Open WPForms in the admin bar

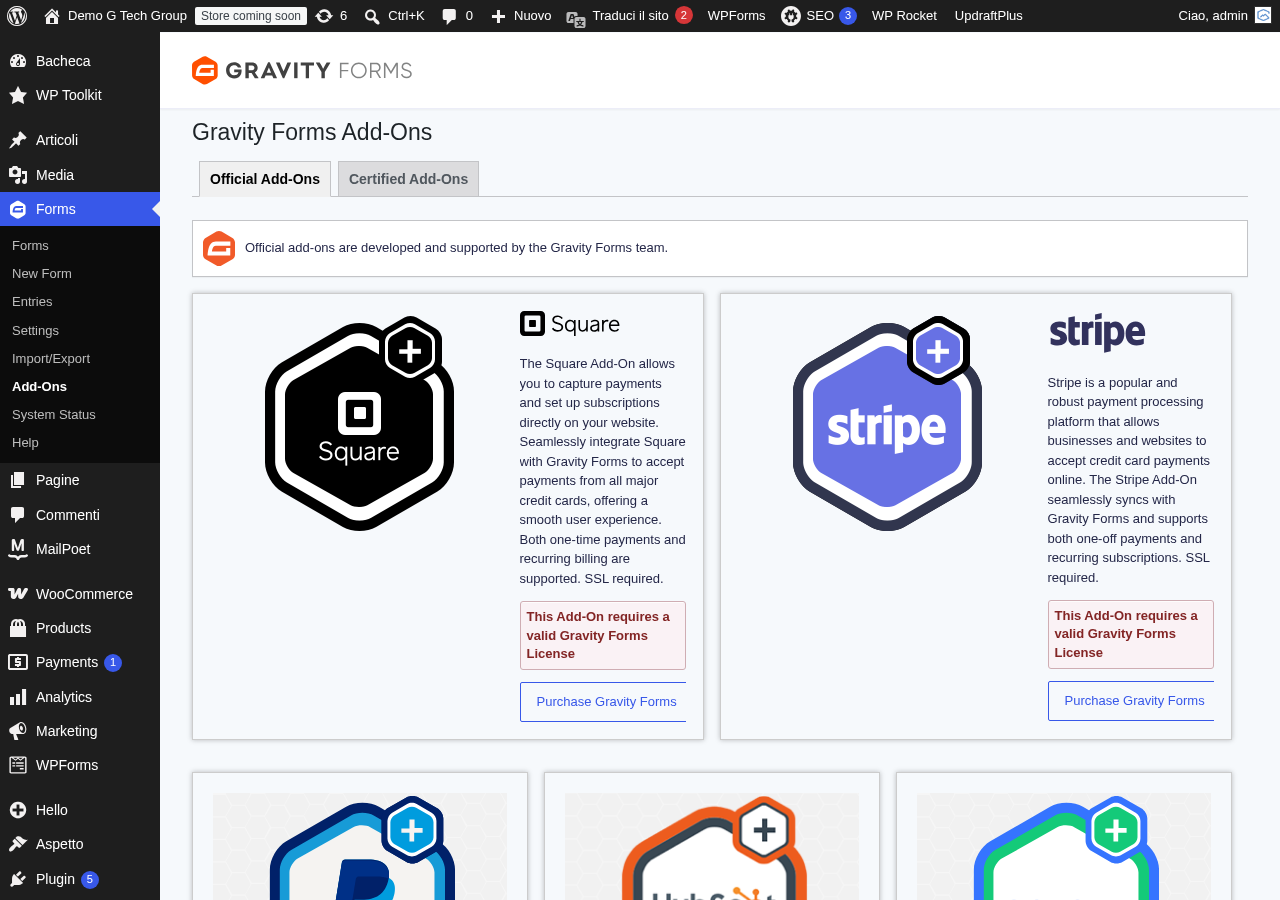(x=737, y=16)
